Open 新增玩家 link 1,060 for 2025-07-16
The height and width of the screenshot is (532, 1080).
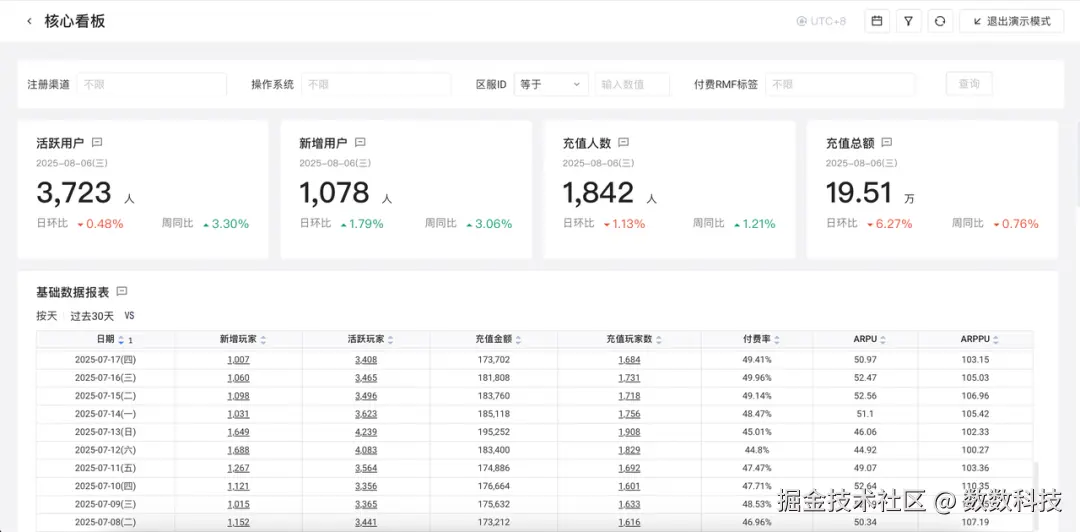coord(238,378)
